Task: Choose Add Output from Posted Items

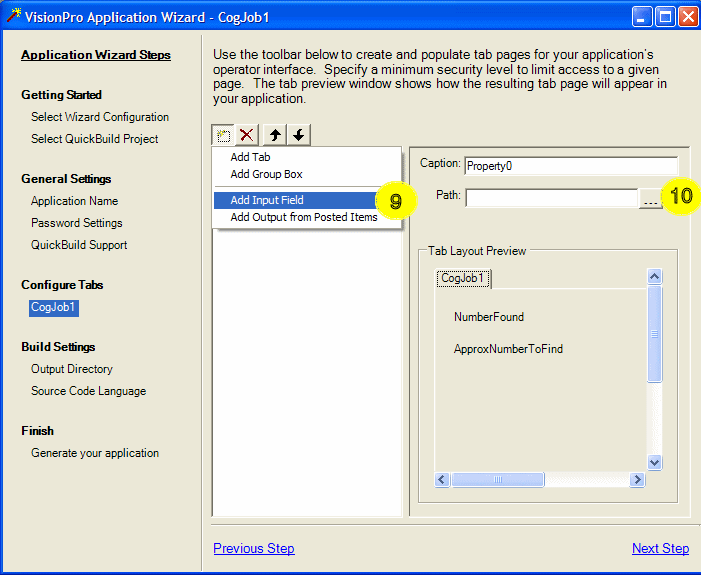Action: [304, 217]
